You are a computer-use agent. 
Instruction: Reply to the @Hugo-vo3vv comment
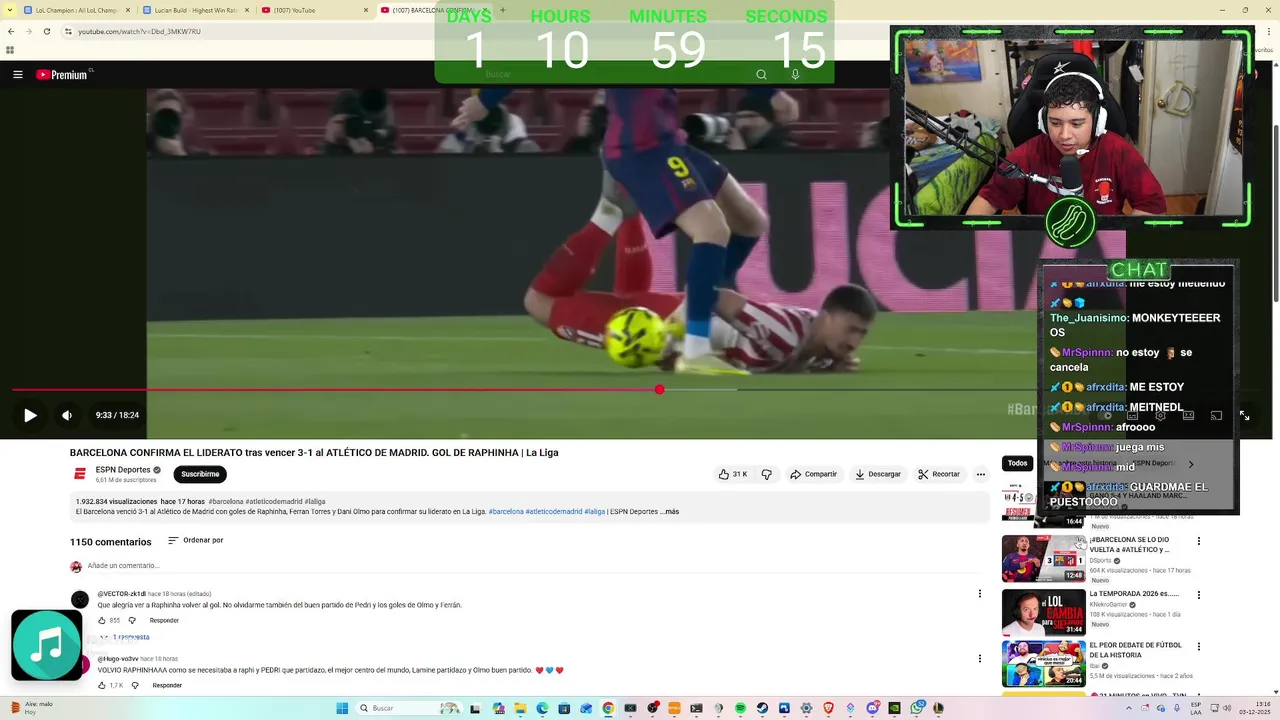(167, 685)
